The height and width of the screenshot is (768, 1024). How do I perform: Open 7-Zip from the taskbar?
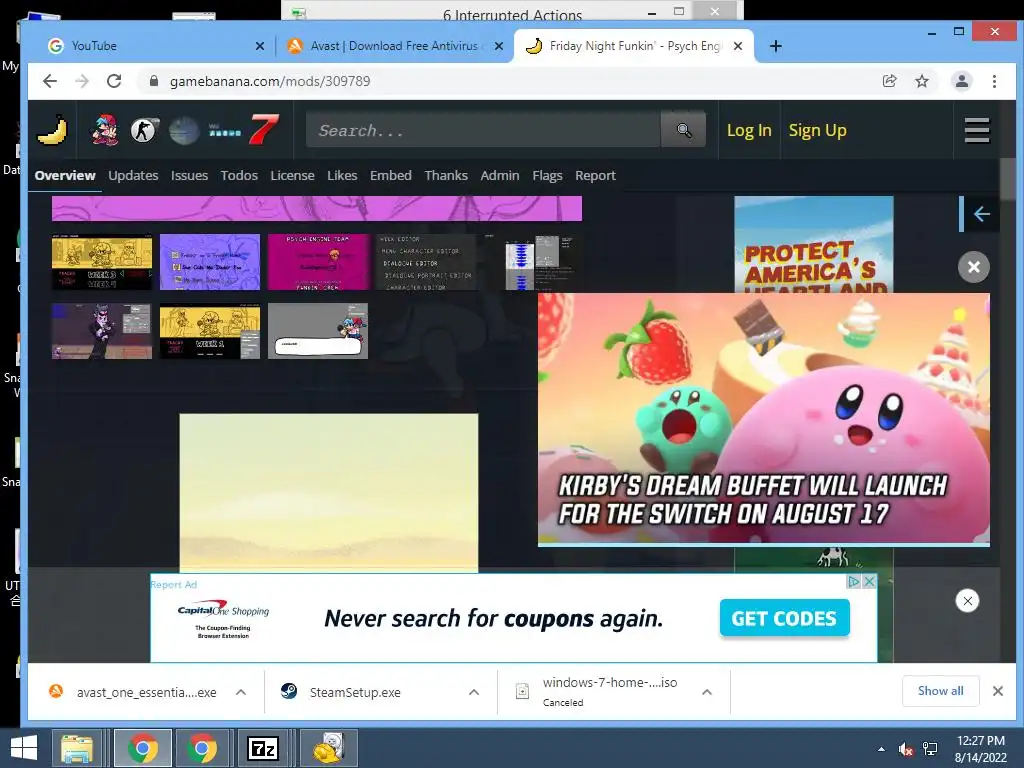tap(263, 748)
